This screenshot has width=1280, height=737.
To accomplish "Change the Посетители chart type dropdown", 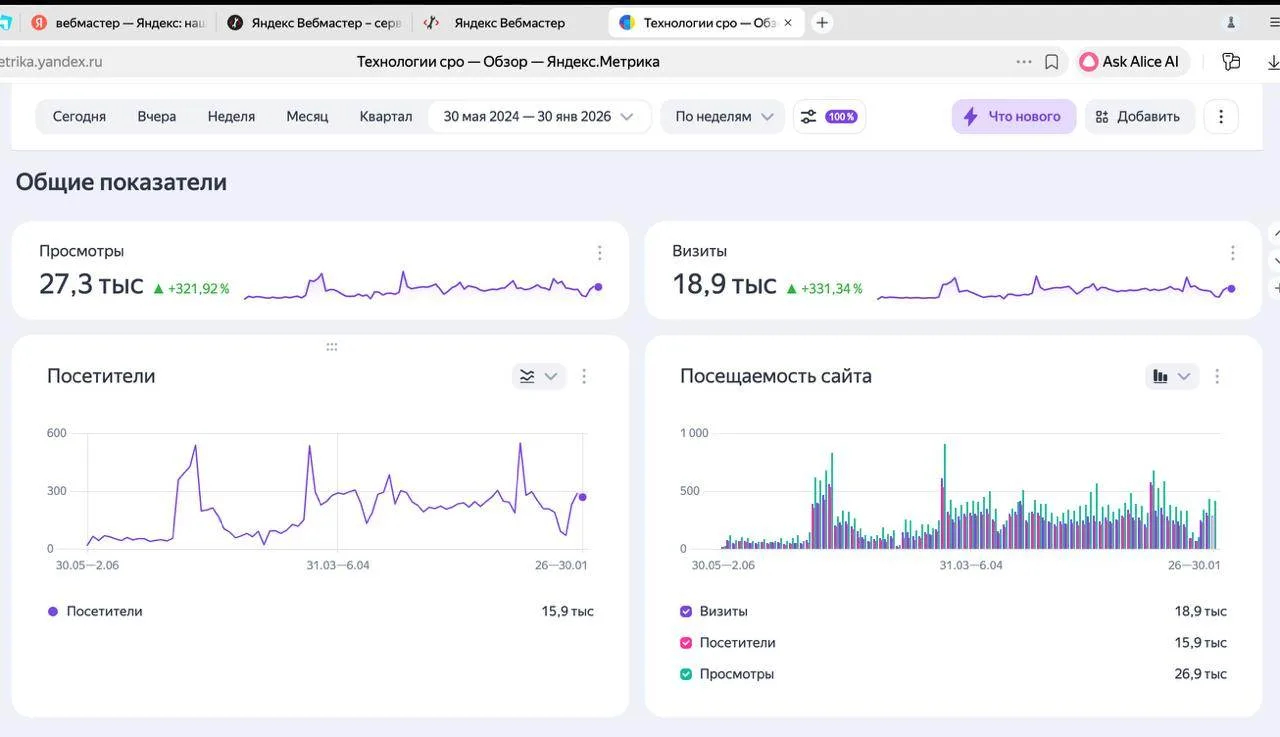I will [538, 376].
